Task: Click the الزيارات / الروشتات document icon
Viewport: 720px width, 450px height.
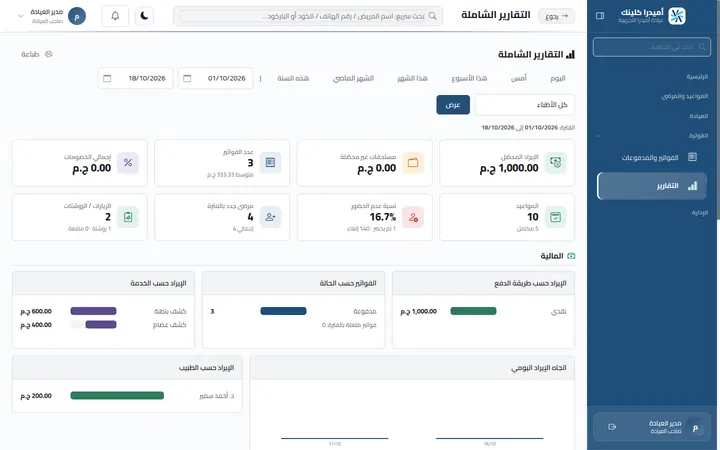Action: pos(128,217)
